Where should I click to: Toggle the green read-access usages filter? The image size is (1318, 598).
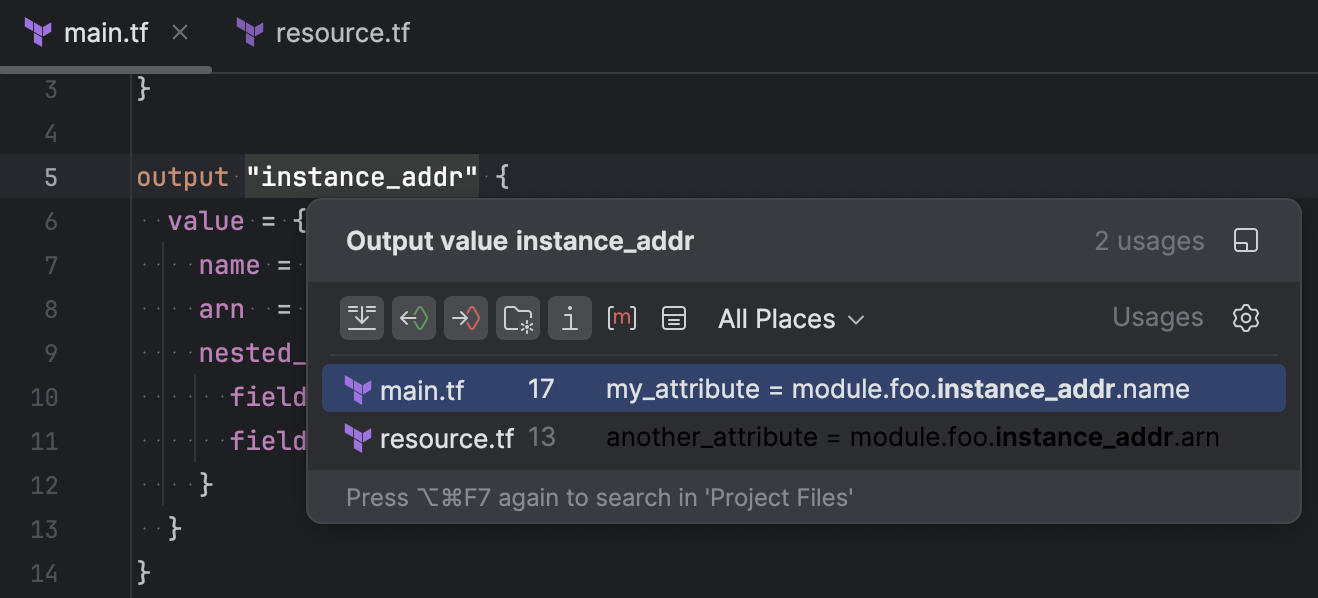pyautogui.click(x=413, y=318)
